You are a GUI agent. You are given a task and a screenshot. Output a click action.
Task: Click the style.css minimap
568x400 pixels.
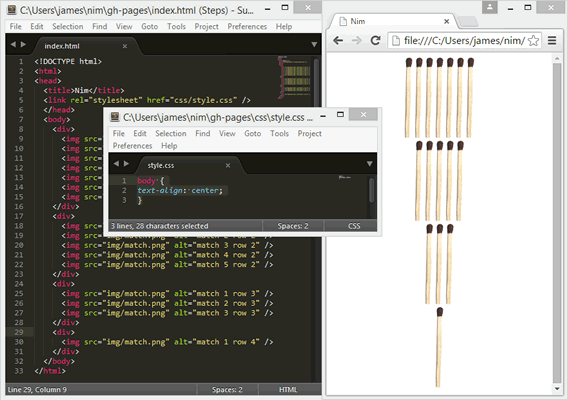[344, 178]
